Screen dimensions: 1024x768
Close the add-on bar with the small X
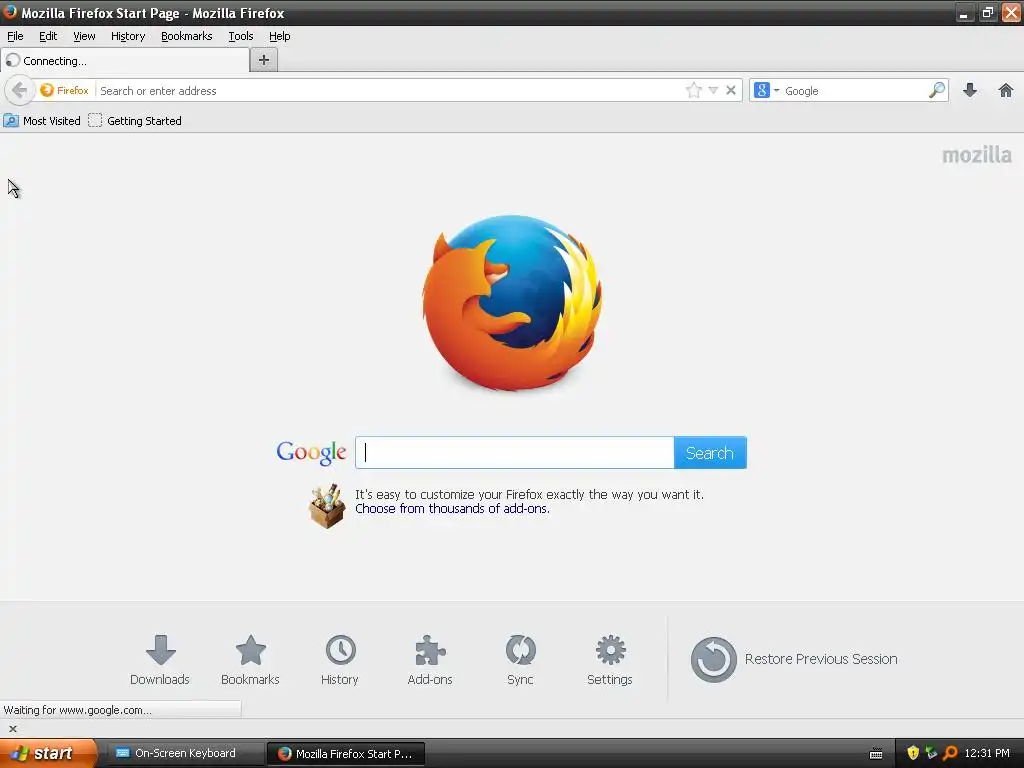pos(12,729)
